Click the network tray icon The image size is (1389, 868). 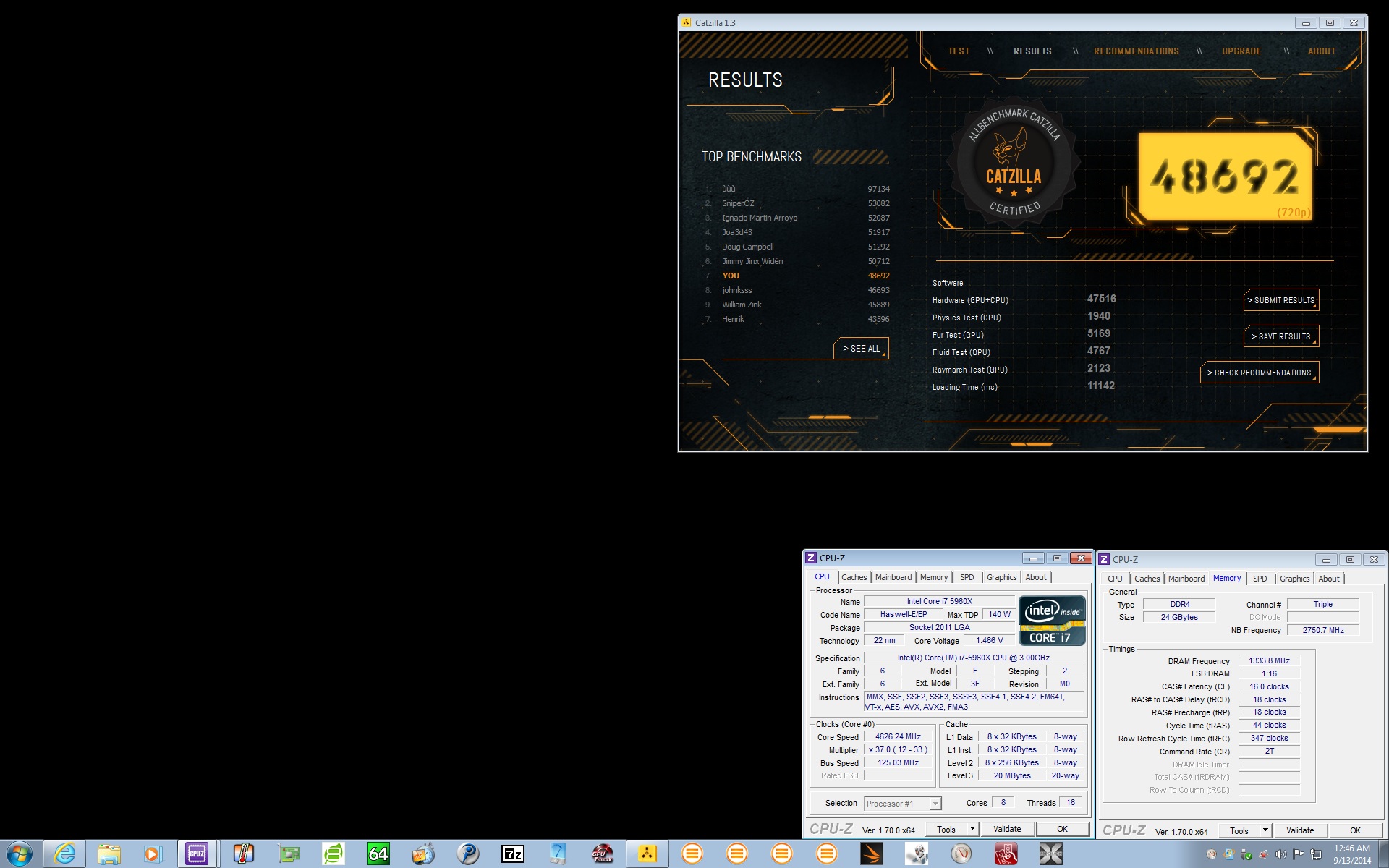(x=1316, y=854)
